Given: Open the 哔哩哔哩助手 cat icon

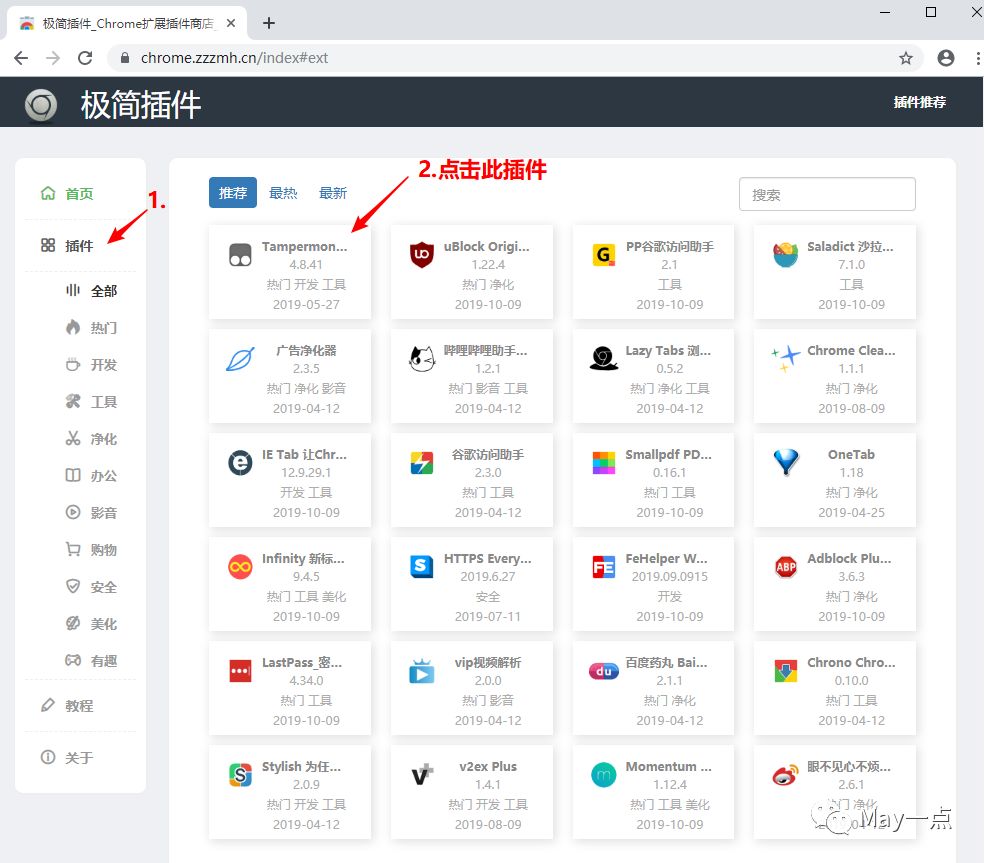Looking at the screenshot, I should click(x=422, y=359).
